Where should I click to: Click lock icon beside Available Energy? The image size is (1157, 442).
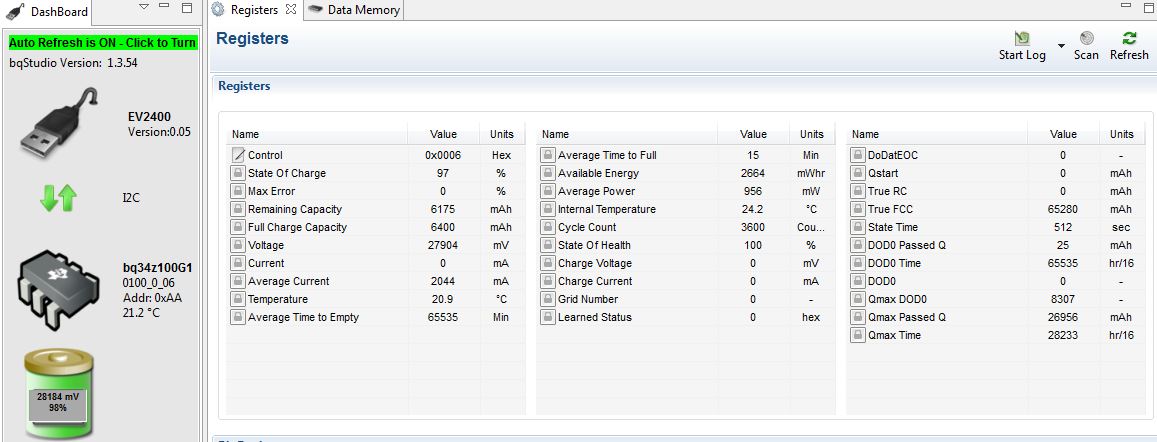(x=548, y=173)
